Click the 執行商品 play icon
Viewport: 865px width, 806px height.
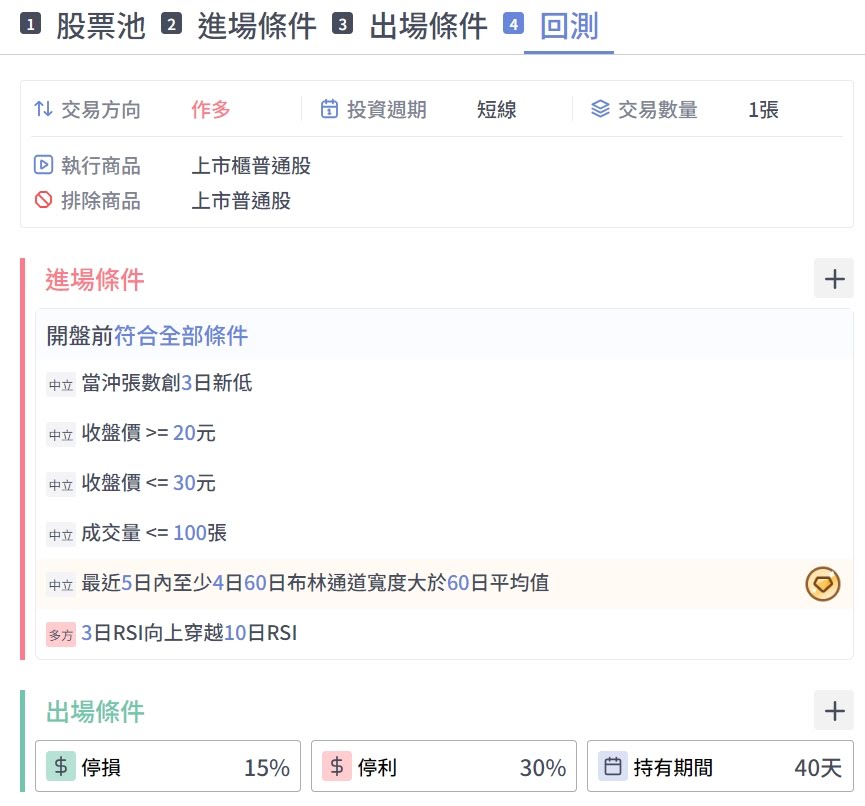coord(43,165)
